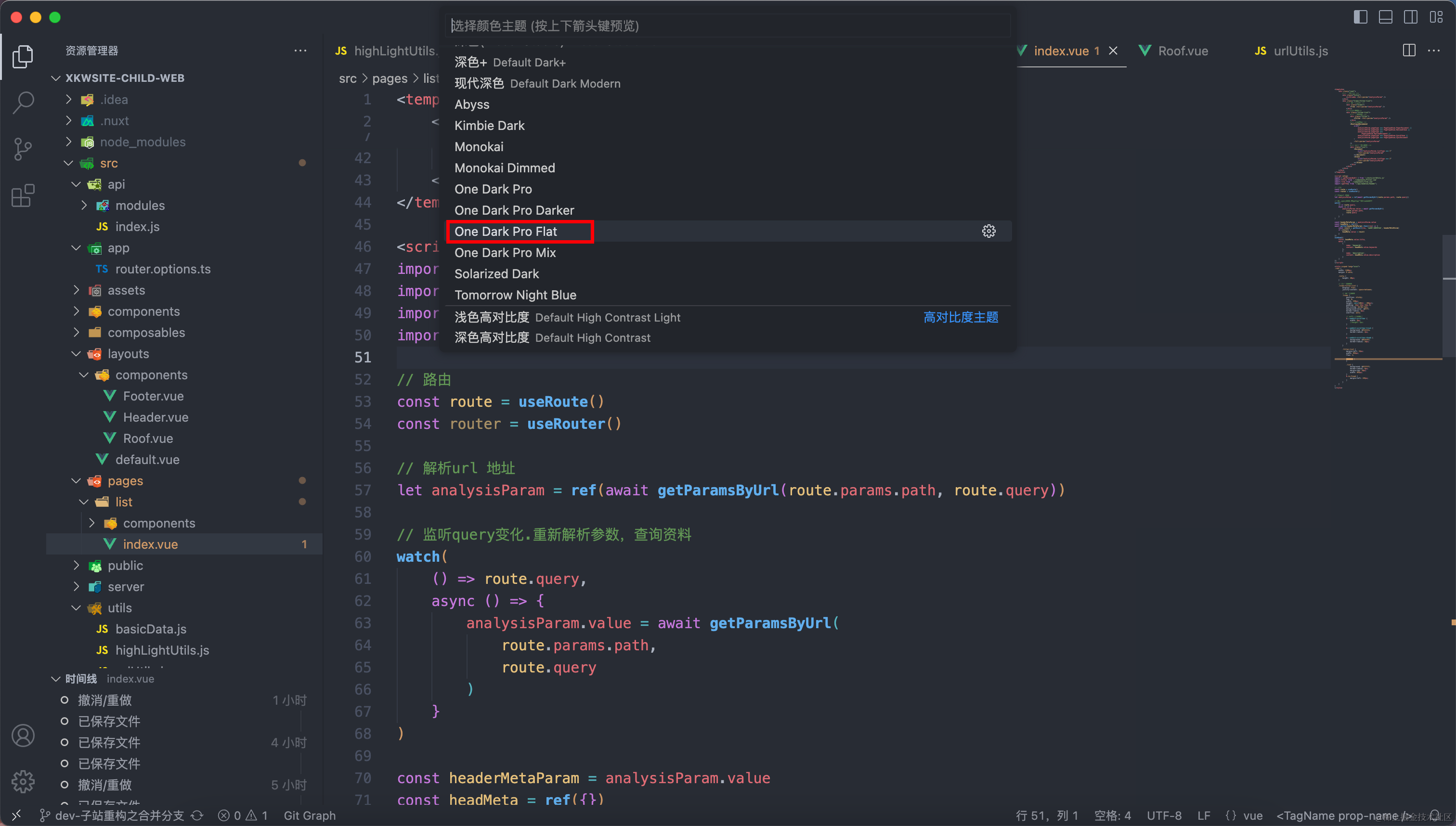Open the remote window status icon
Image resolution: width=1456 pixels, height=826 pixels.
[x=16, y=815]
